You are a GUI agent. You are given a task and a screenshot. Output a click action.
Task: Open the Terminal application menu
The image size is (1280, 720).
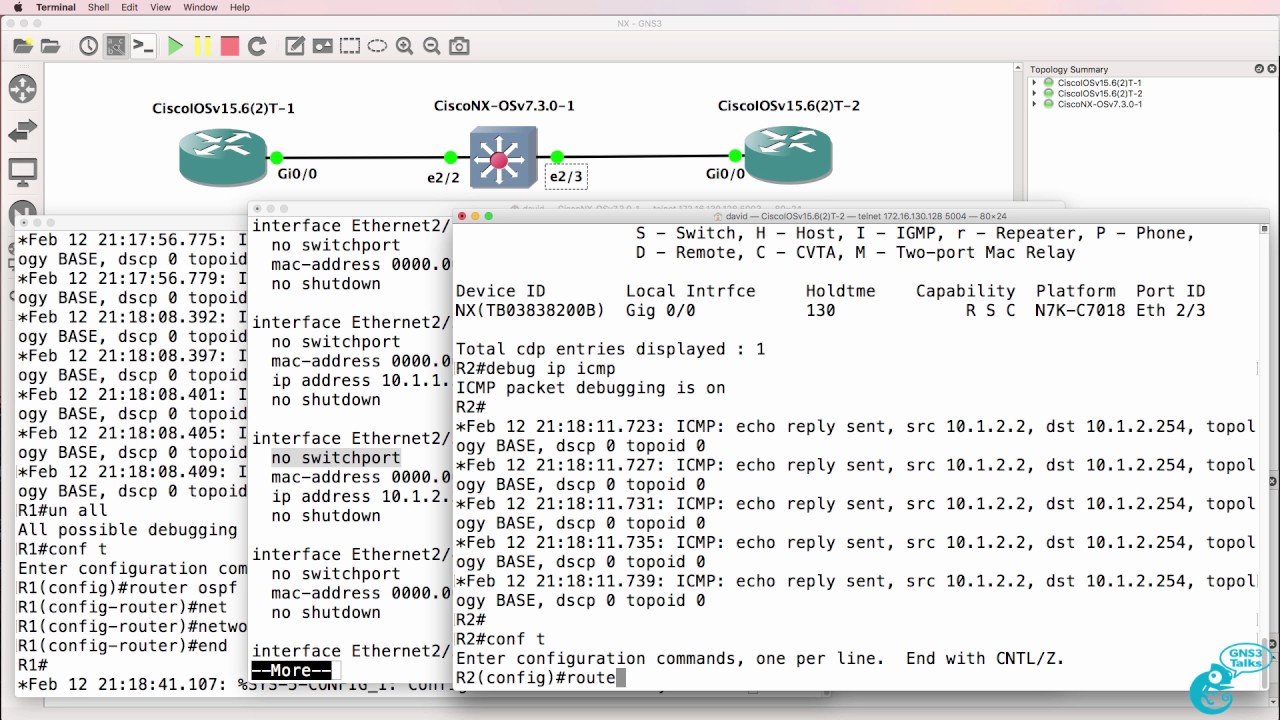pos(56,7)
